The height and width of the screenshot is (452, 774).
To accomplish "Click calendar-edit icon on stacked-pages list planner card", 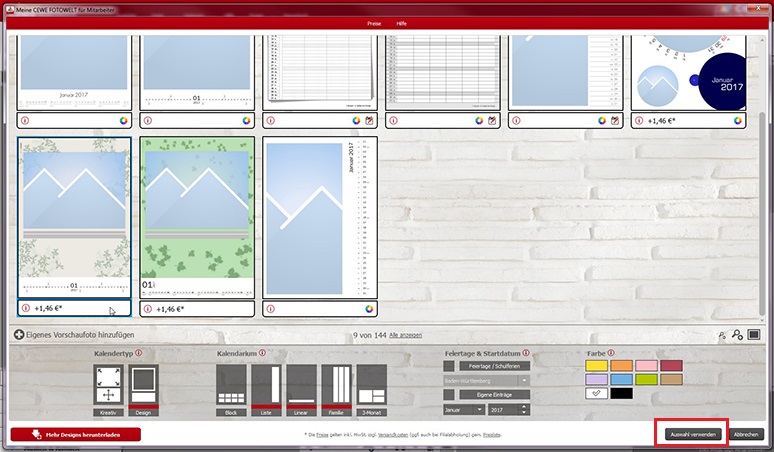I will click(x=369, y=120).
